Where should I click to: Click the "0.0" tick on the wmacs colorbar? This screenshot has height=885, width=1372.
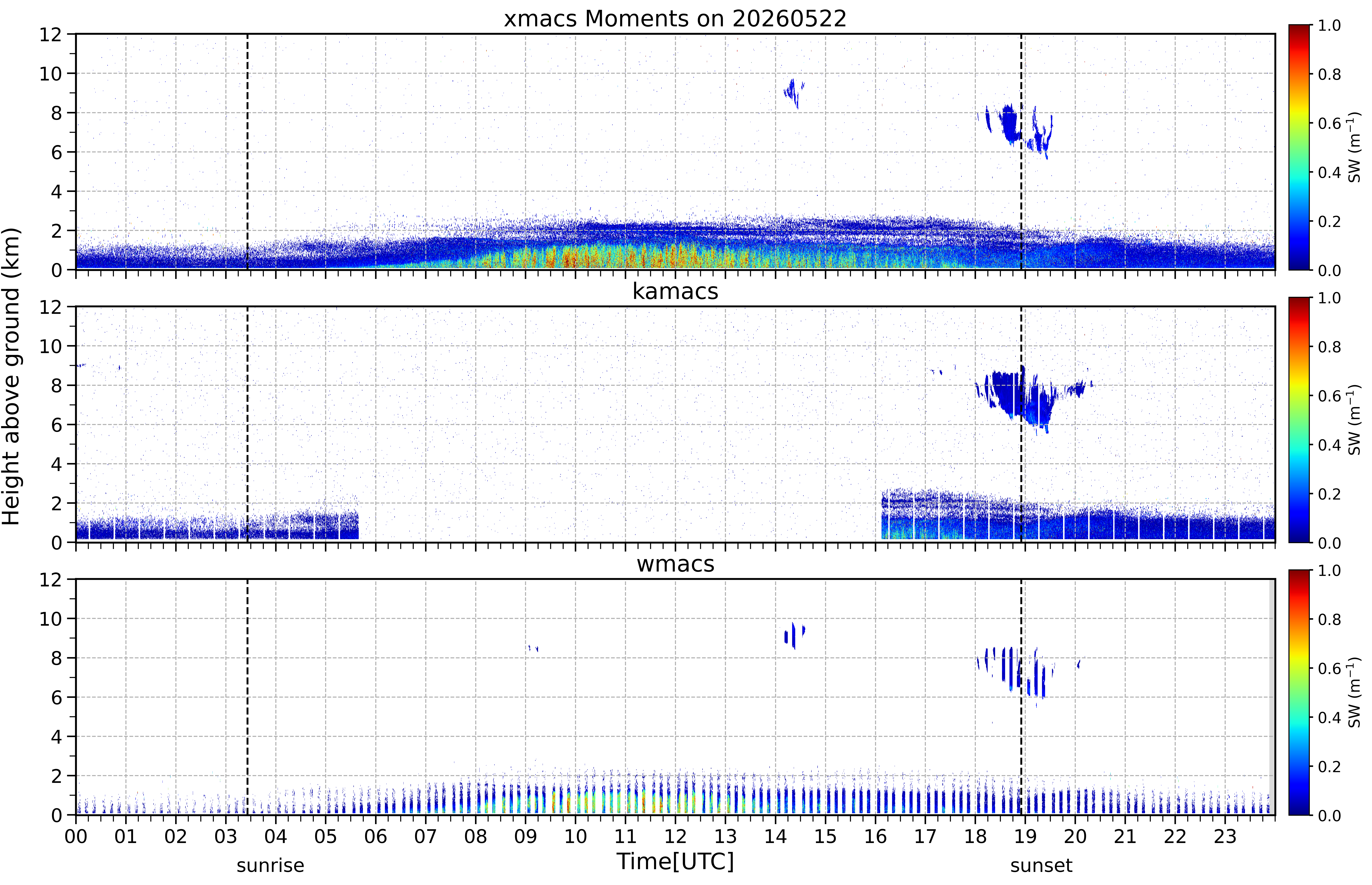1329,815
